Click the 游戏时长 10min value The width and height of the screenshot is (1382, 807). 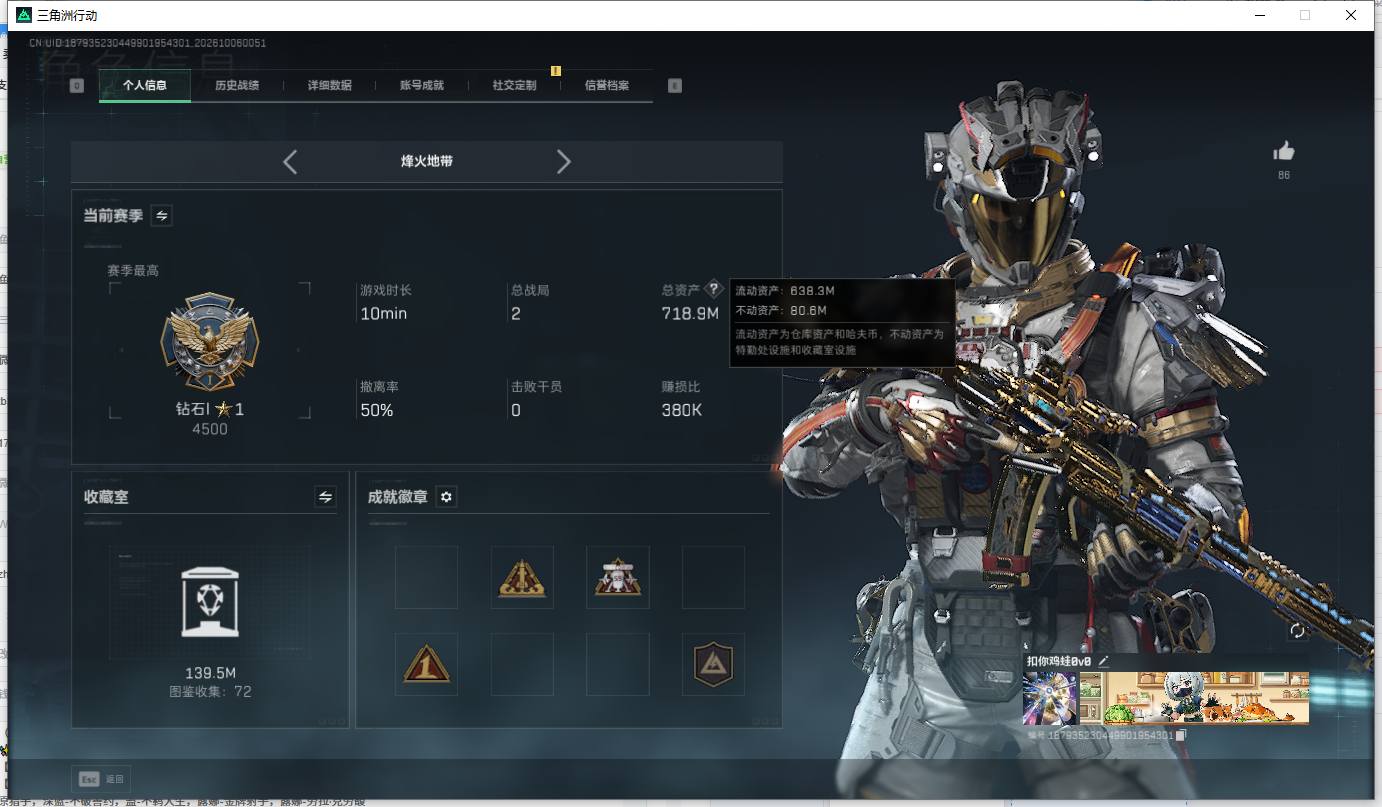click(384, 313)
